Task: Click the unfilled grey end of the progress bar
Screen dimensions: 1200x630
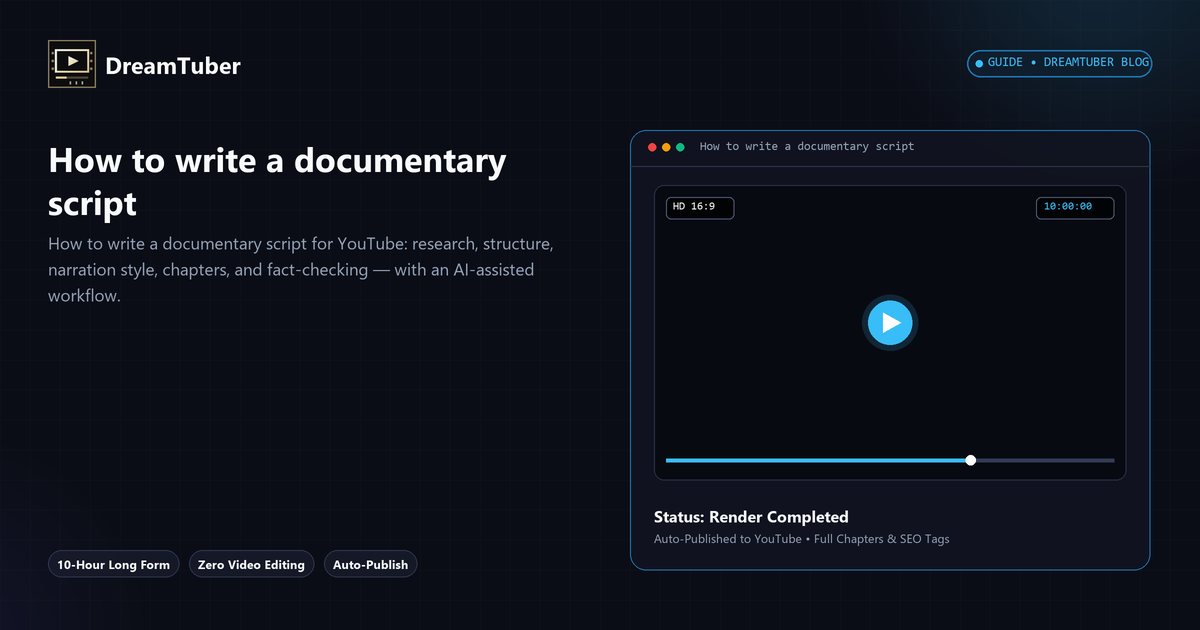Action: (x=1045, y=460)
